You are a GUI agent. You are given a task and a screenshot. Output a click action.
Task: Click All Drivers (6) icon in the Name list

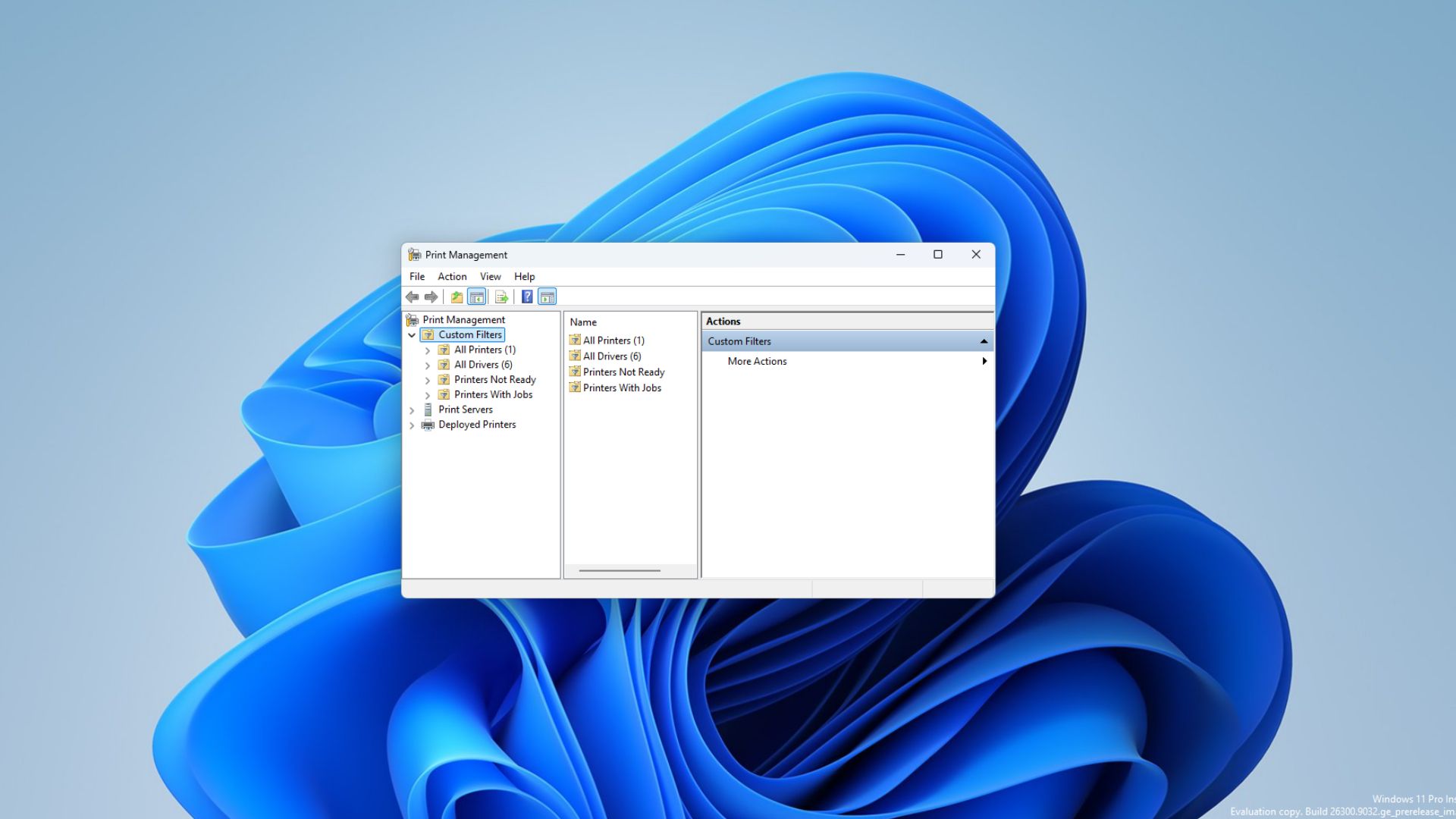pyautogui.click(x=575, y=356)
